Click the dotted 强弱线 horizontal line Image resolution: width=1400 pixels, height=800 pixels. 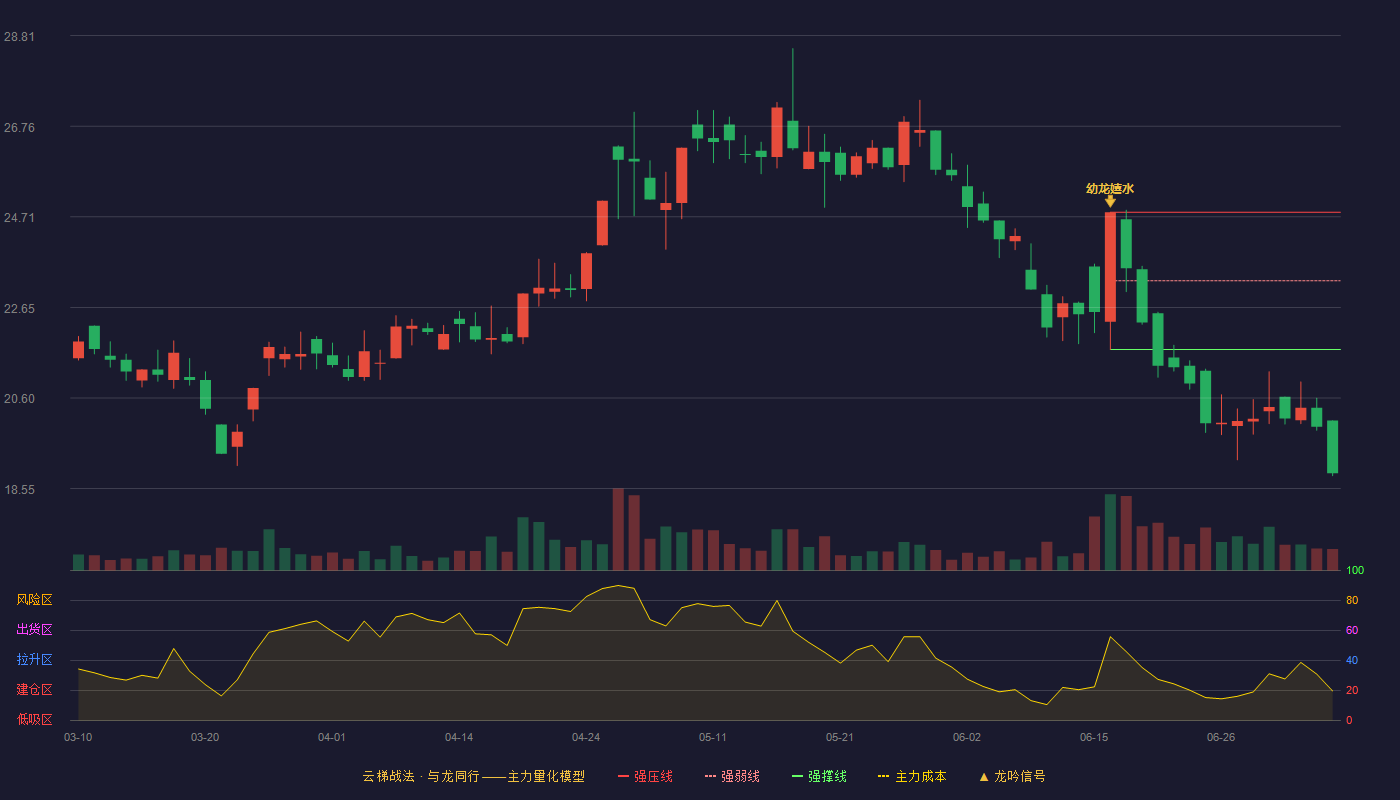[1228, 281]
